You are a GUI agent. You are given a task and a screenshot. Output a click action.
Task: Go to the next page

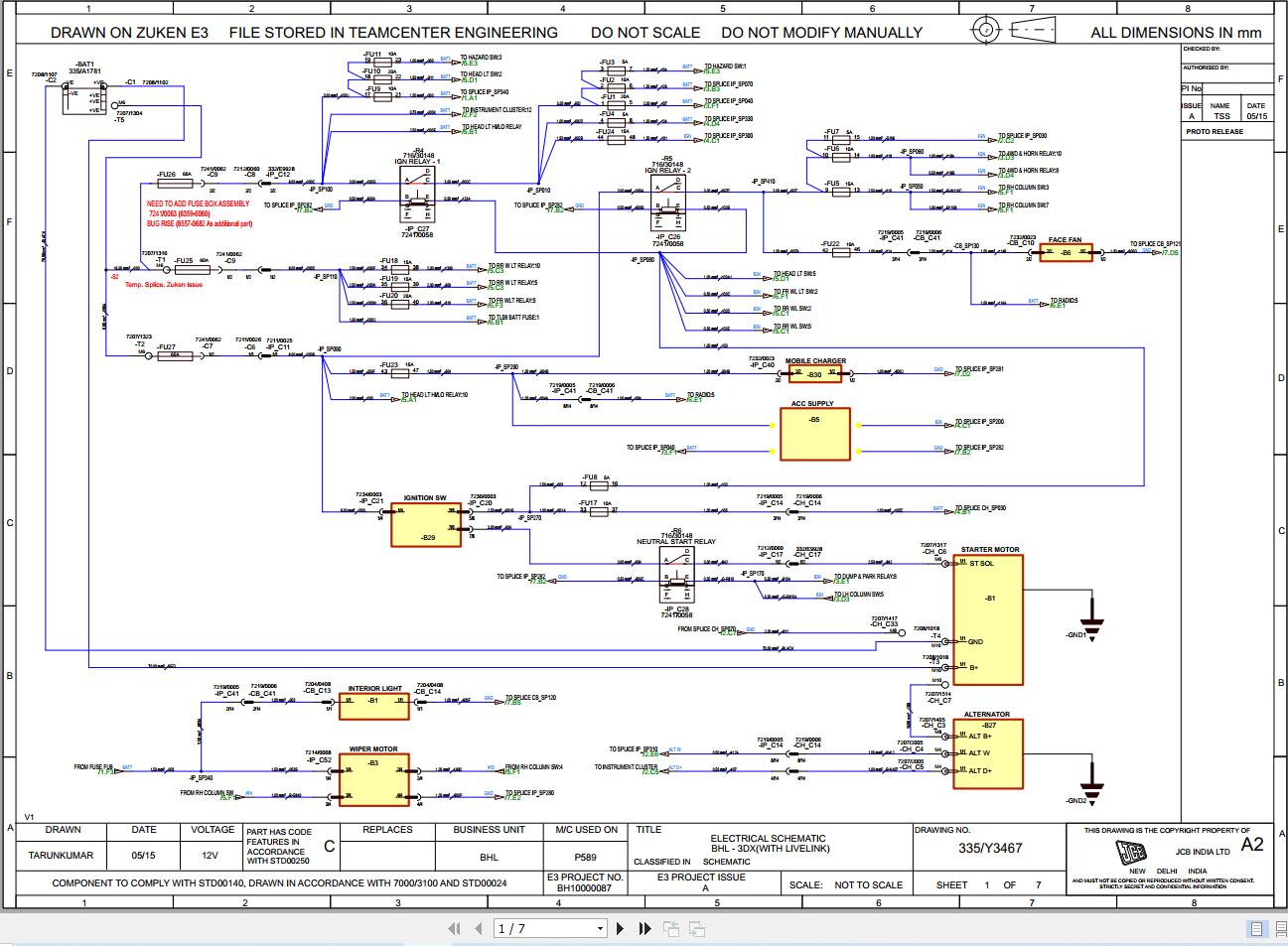point(621,929)
